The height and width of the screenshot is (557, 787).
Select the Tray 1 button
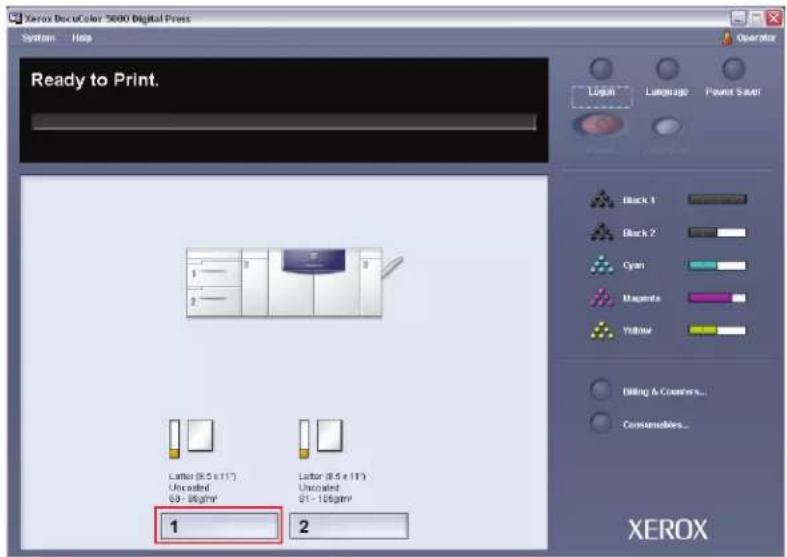click(219, 526)
